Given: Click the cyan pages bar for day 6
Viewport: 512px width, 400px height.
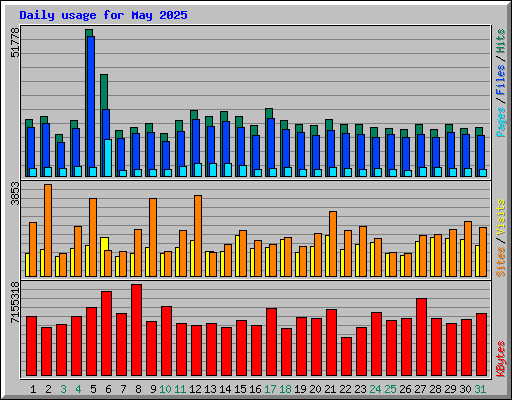Looking at the screenshot, I should 108,158.
